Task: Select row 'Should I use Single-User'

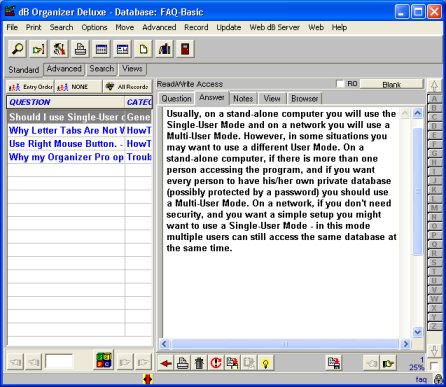Action: point(80,117)
